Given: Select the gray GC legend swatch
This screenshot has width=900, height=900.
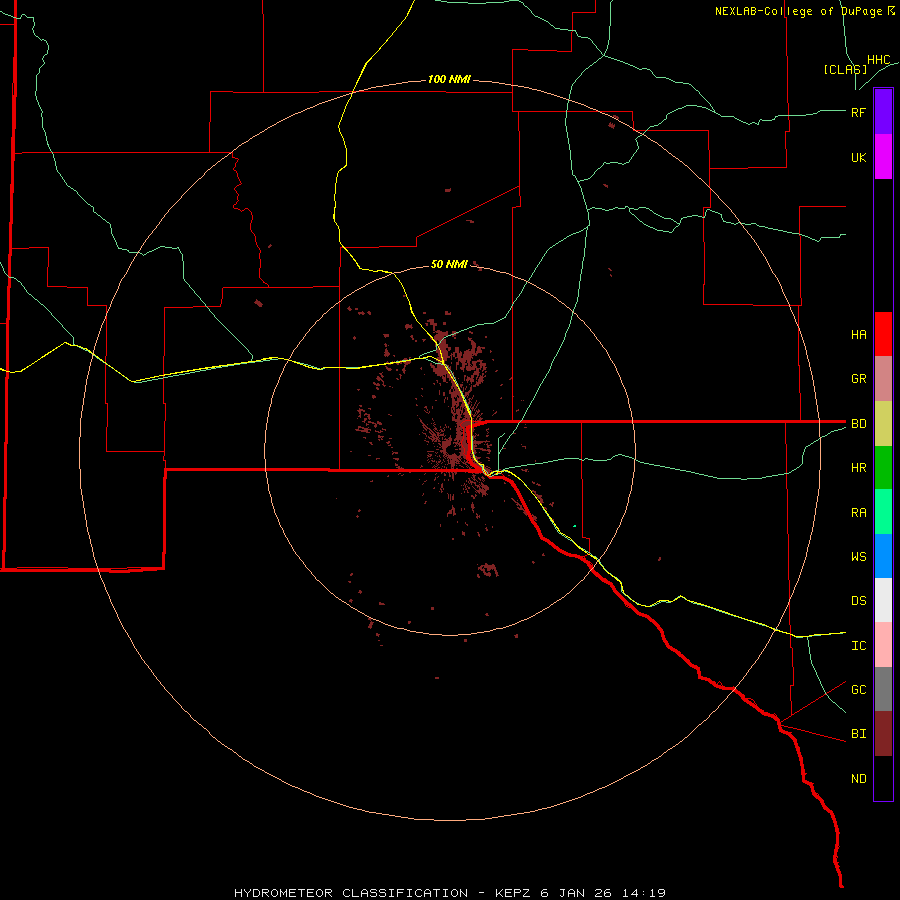Looking at the screenshot, I should tap(883, 689).
